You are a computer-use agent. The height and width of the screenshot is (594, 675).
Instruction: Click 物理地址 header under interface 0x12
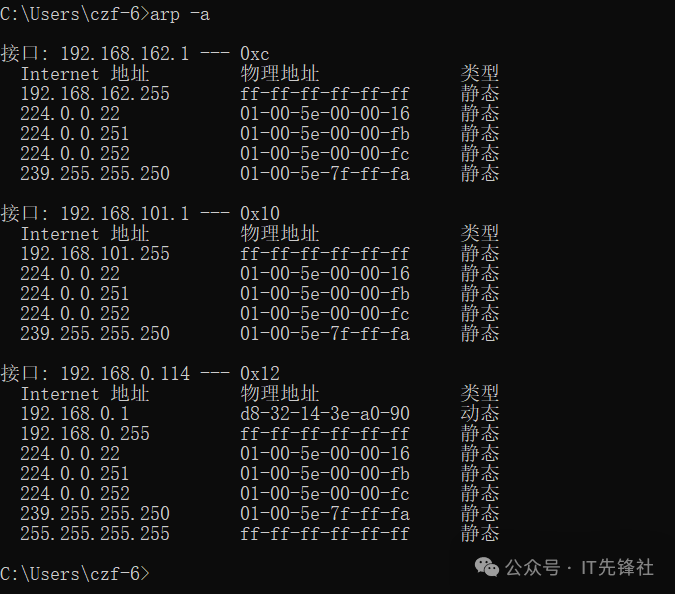coord(280,393)
